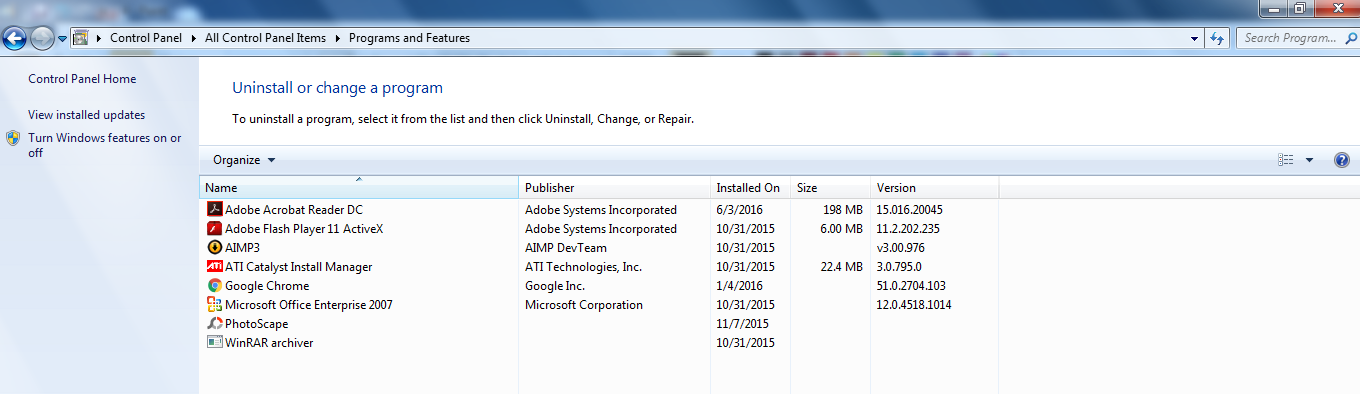The image size is (1360, 394).
Task: Open the help question mark button
Action: tap(1342, 160)
